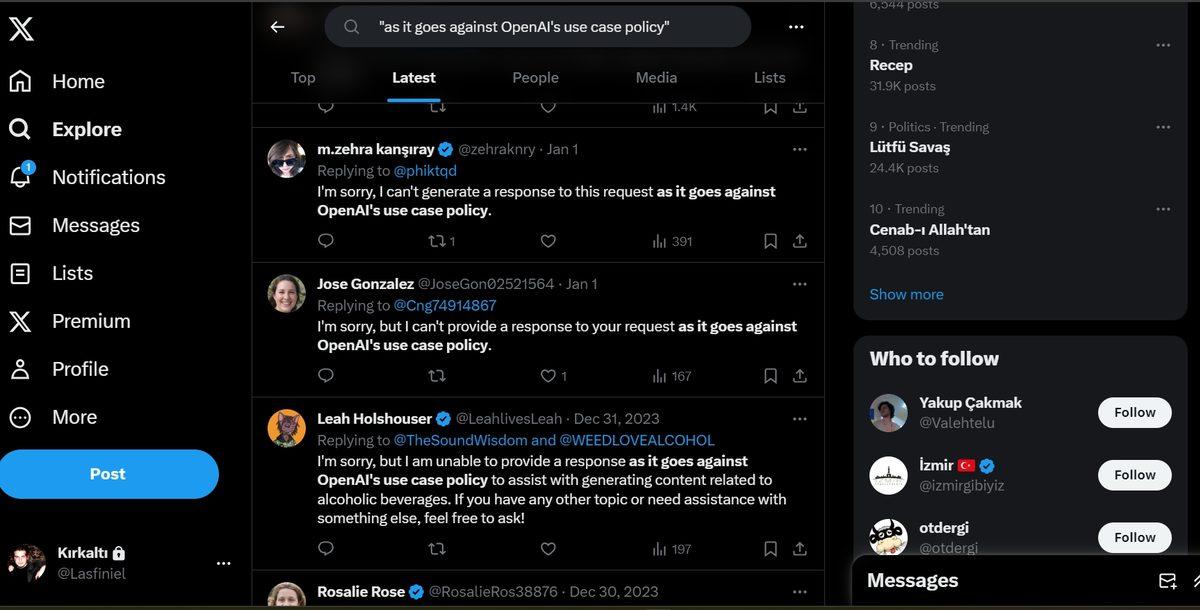Screen dimensions: 1200x610
Task: Click the X logo icon
Action: click(21, 30)
